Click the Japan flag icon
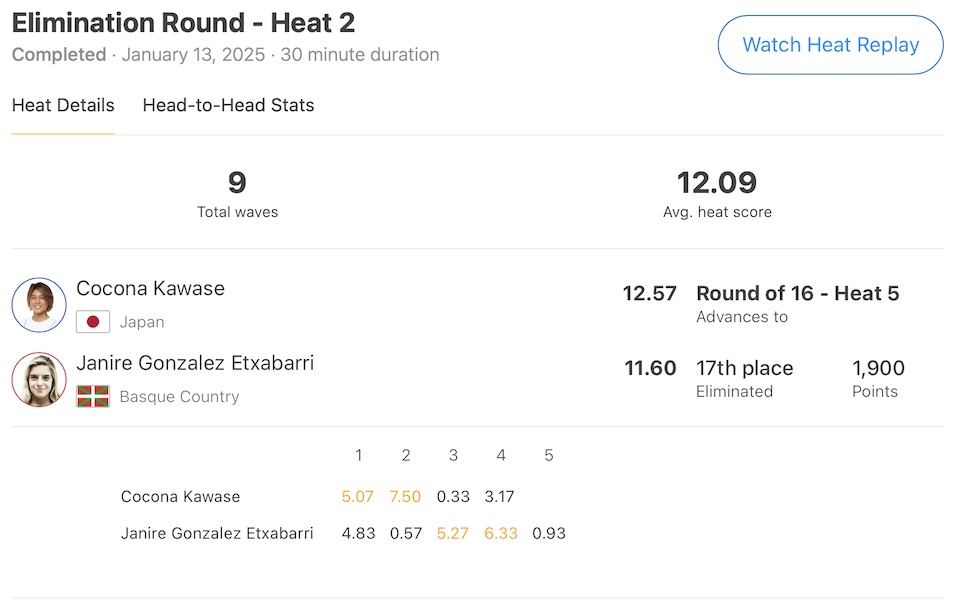Image resolution: width=960 pixels, height=610 pixels. tap(93, 322)
